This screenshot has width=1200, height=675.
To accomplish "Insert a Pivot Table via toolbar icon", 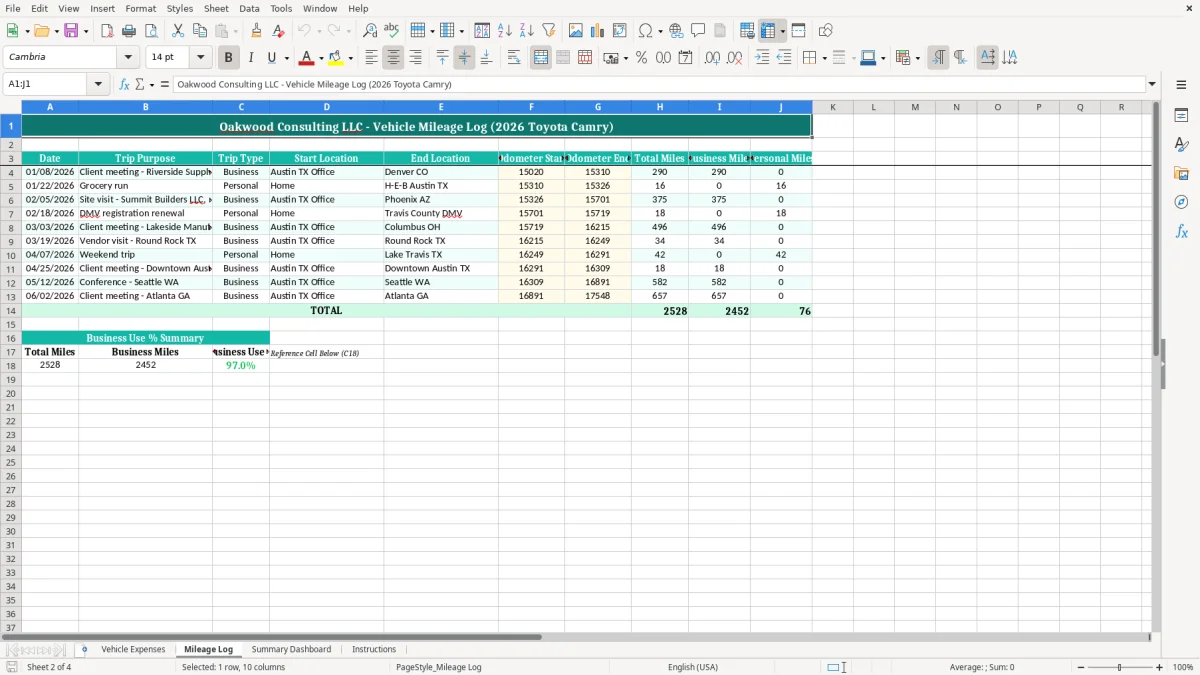I will pos(620,31).
